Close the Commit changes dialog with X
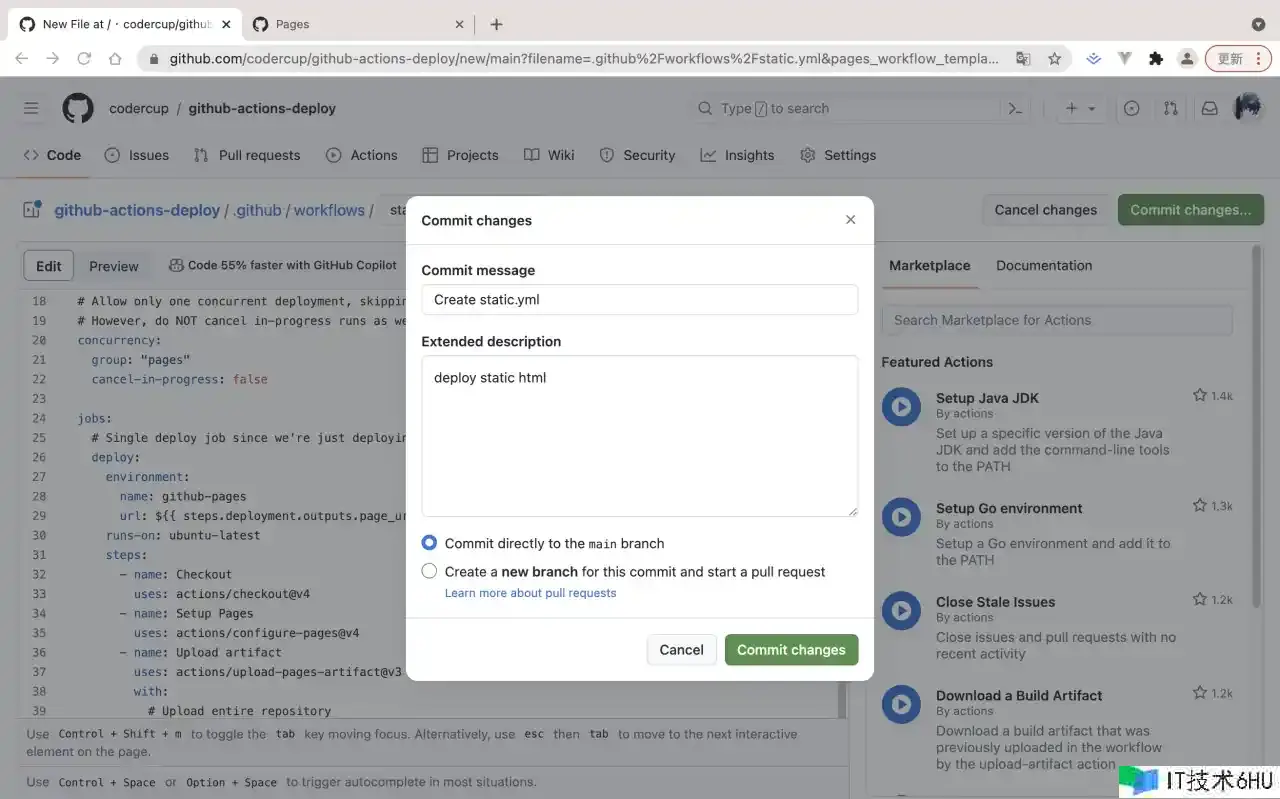The height and width of the screenshot is (799, 1280). point(850,220)
